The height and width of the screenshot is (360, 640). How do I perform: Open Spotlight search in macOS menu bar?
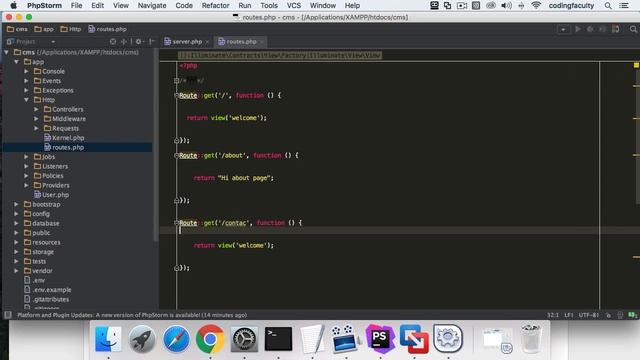608,5
